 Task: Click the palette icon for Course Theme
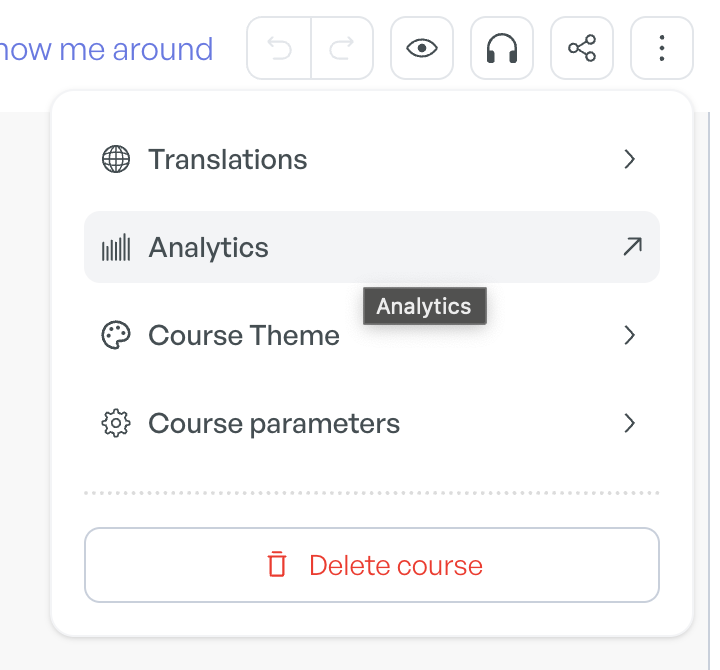[x=116, y=335]
